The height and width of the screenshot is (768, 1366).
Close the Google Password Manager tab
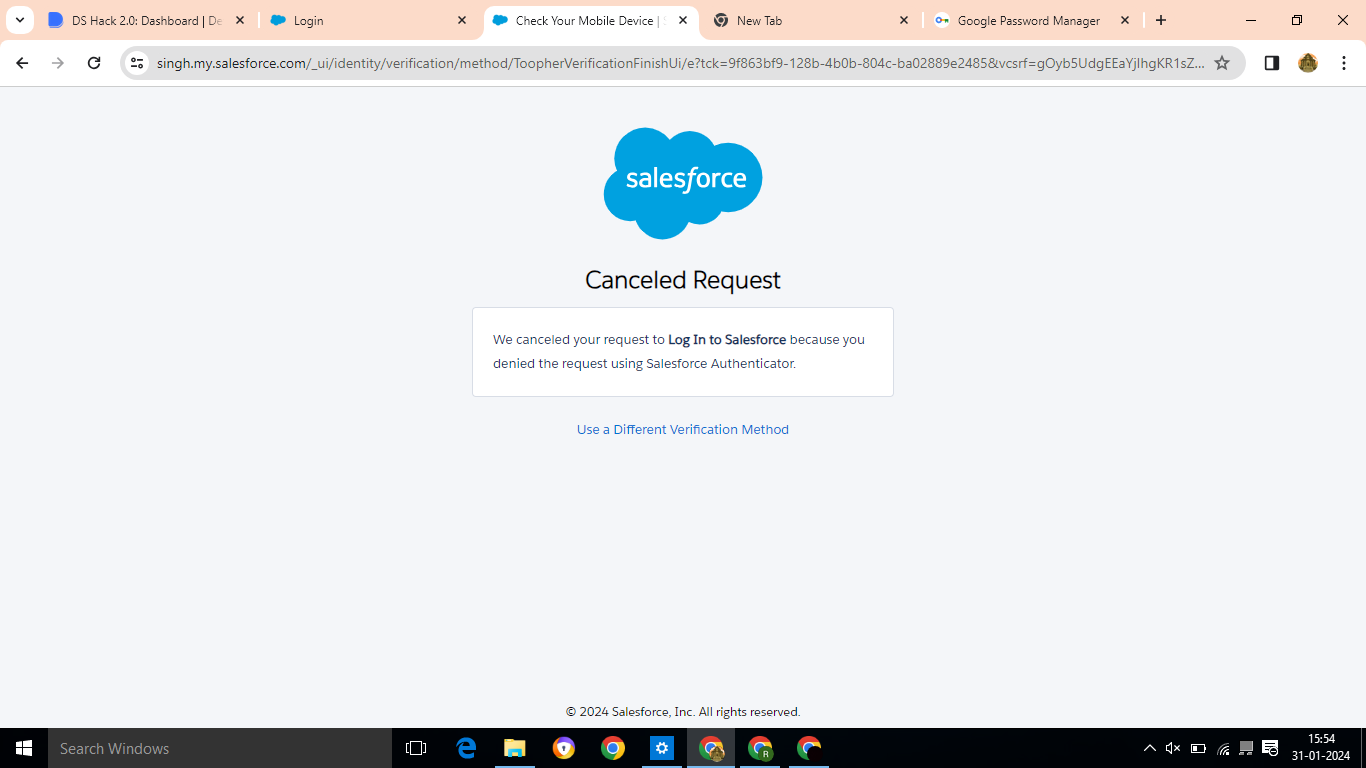[x=1125, y=20]
